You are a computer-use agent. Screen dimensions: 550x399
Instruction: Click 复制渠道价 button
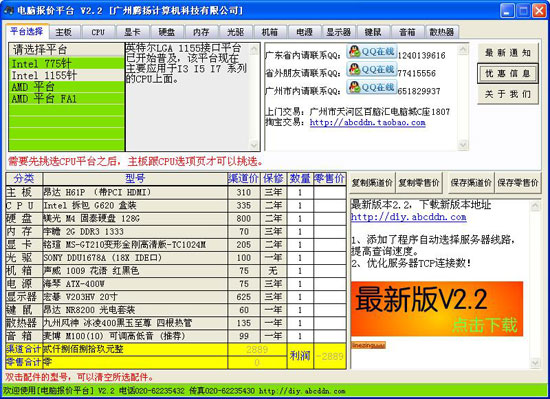(372, 182)
